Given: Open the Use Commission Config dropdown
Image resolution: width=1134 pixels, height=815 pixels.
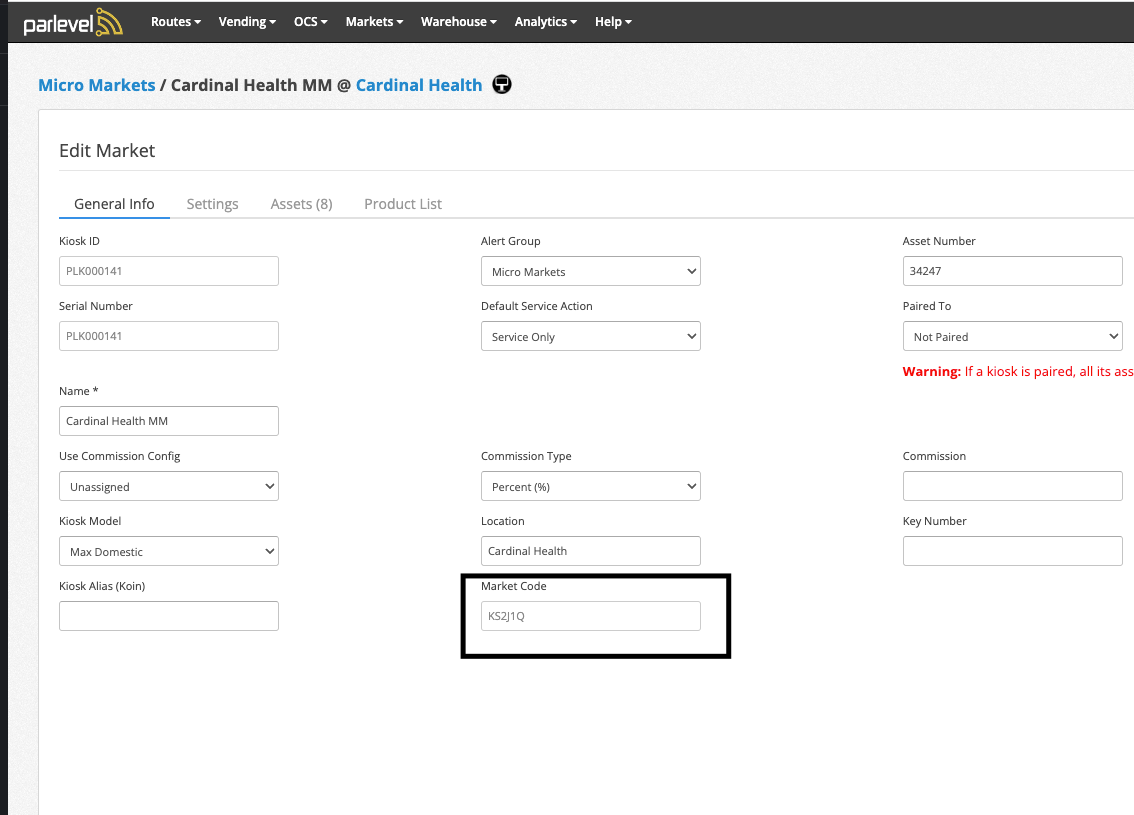Looking at the screenshot, I should [169, 486].
